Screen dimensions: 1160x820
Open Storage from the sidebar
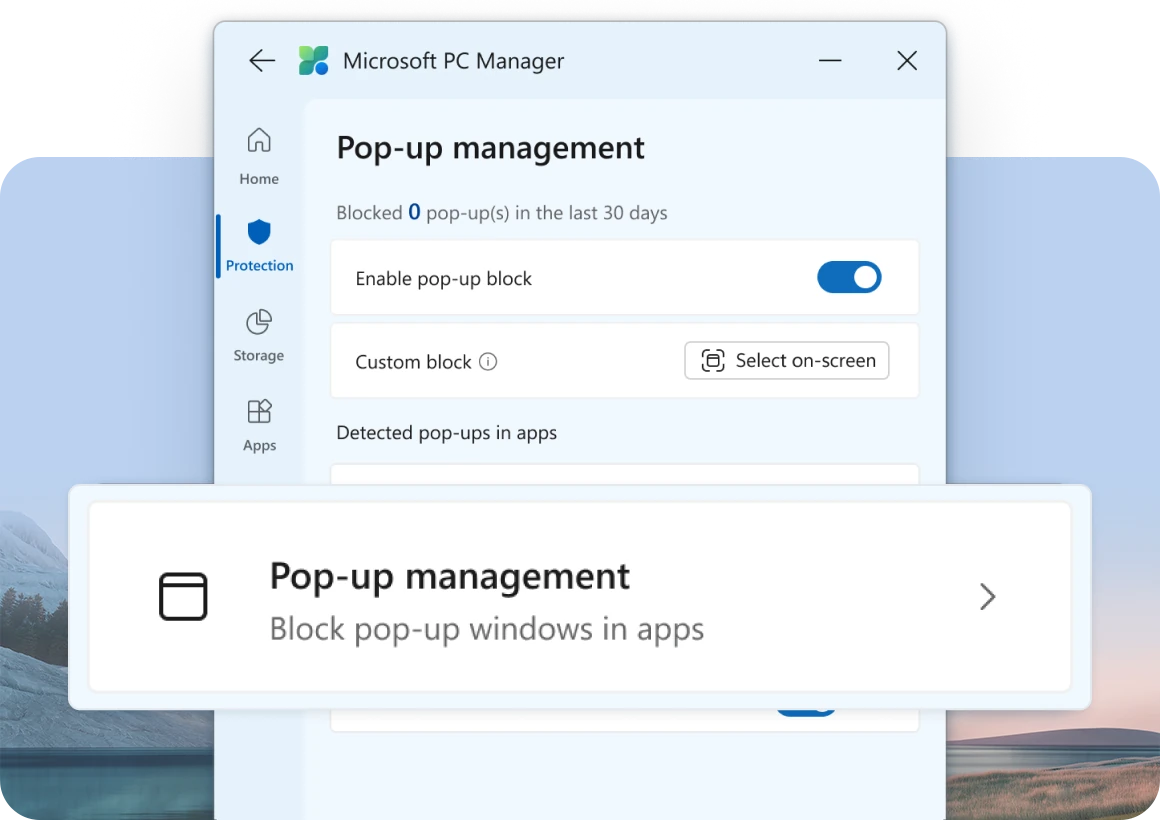[x=258, y=335]
